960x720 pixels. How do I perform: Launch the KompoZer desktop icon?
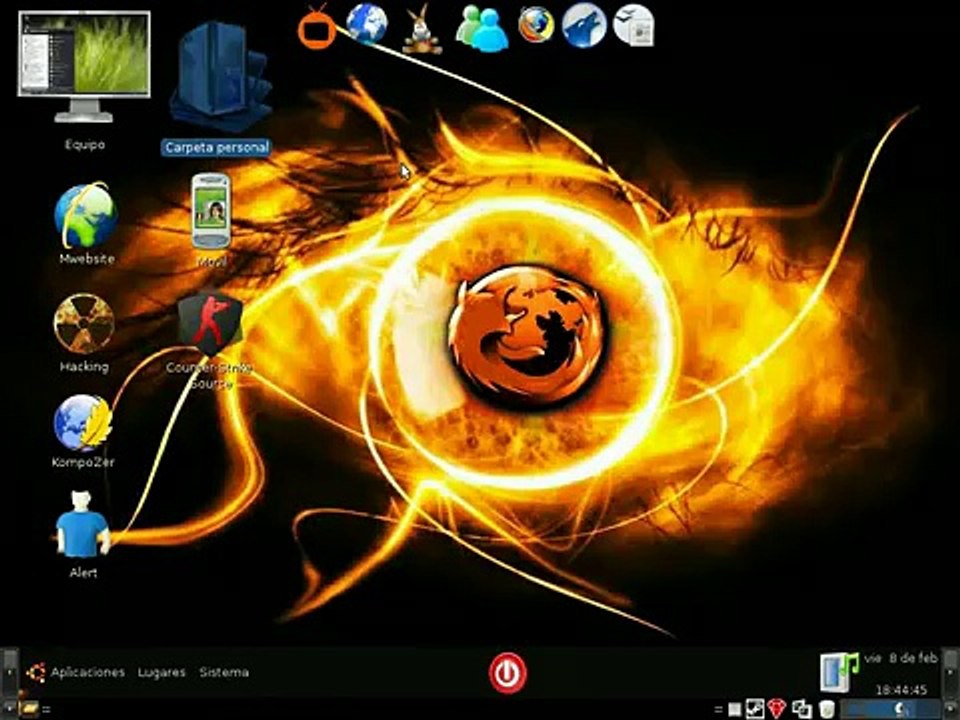click(83, 422)
